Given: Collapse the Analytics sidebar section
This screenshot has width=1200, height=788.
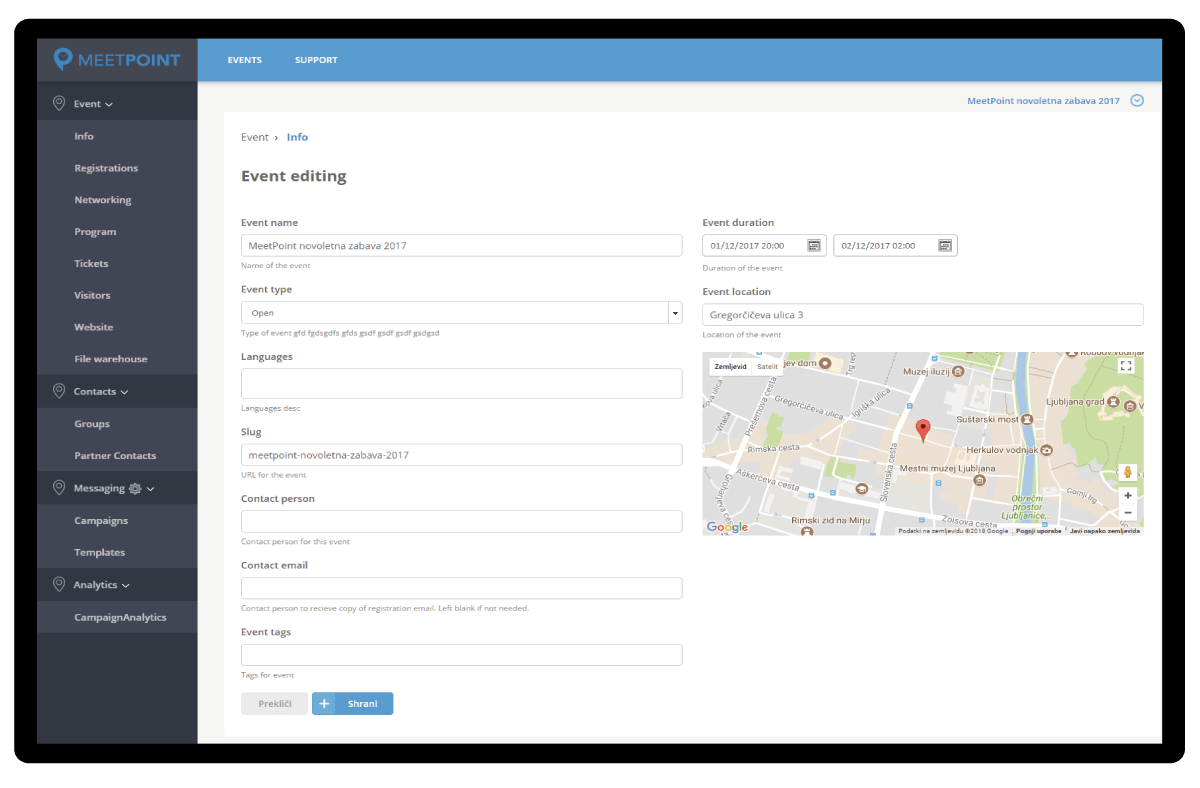Looking at the screenshot, I should coord(126,585).
